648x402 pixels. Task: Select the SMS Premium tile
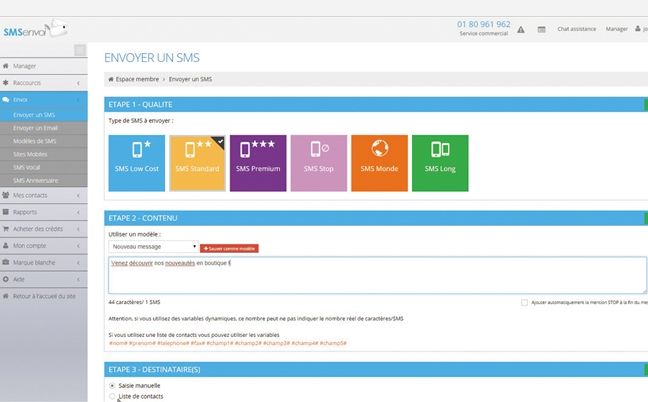pos(258,163)
